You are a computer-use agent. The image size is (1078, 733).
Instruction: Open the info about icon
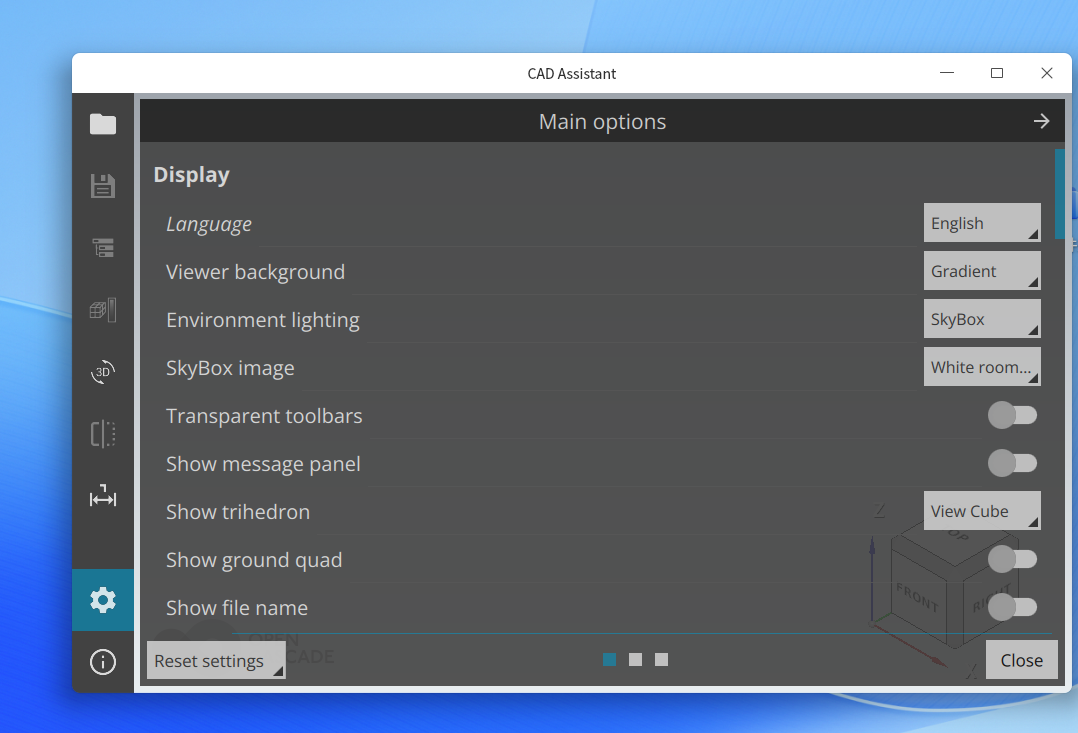(x=103, y=662)
